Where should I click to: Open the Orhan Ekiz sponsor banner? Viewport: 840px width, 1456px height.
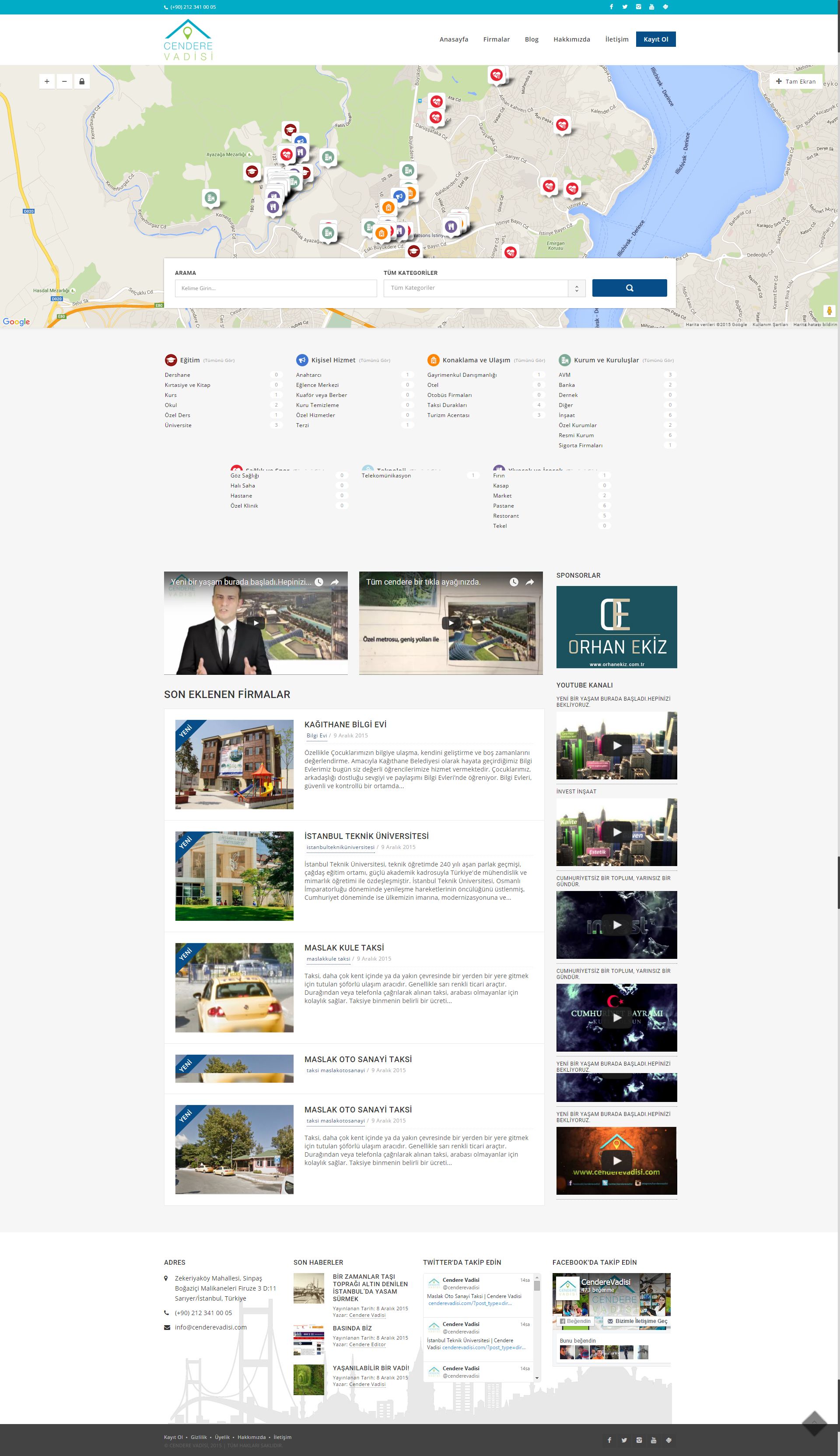tap(616, 627)
